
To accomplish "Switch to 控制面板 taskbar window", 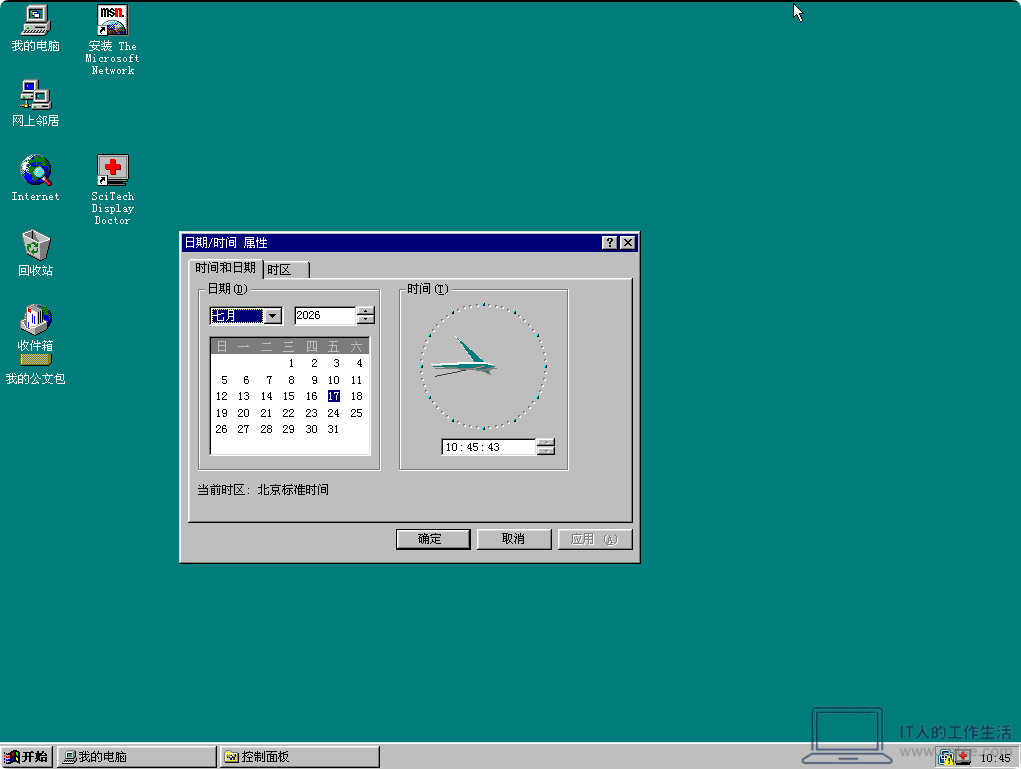I will coord(300,757).
